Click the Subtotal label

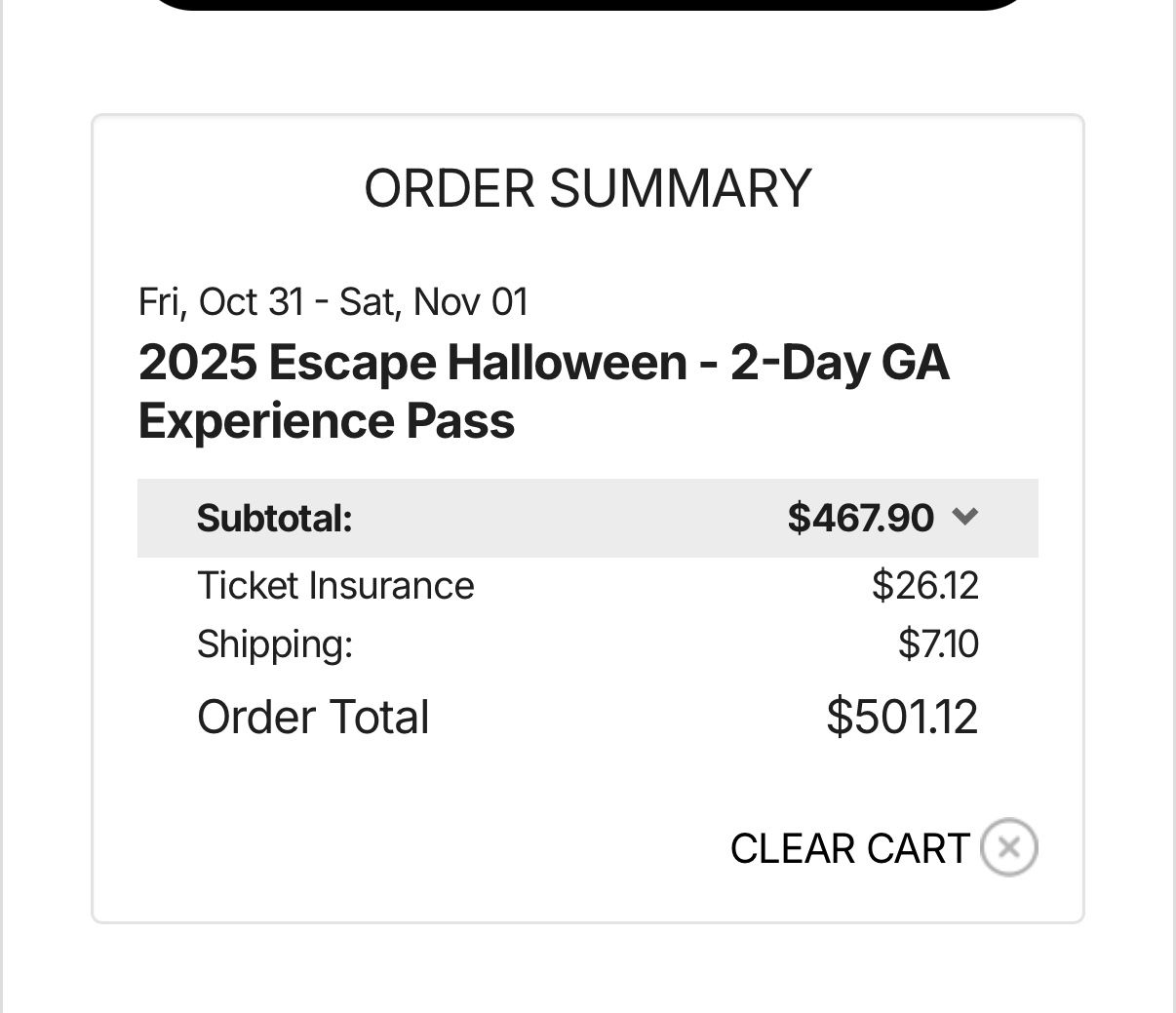274,518
